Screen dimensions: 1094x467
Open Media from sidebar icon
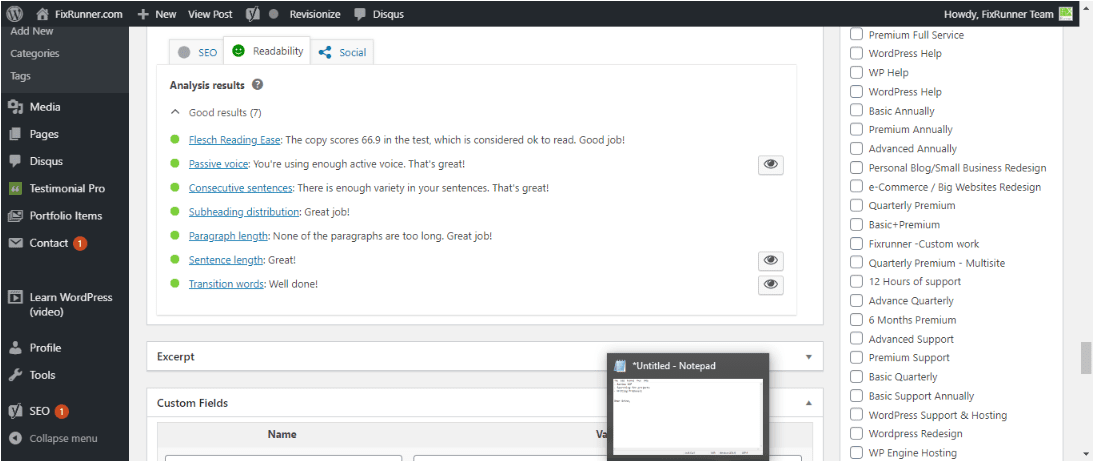(15, 107)
